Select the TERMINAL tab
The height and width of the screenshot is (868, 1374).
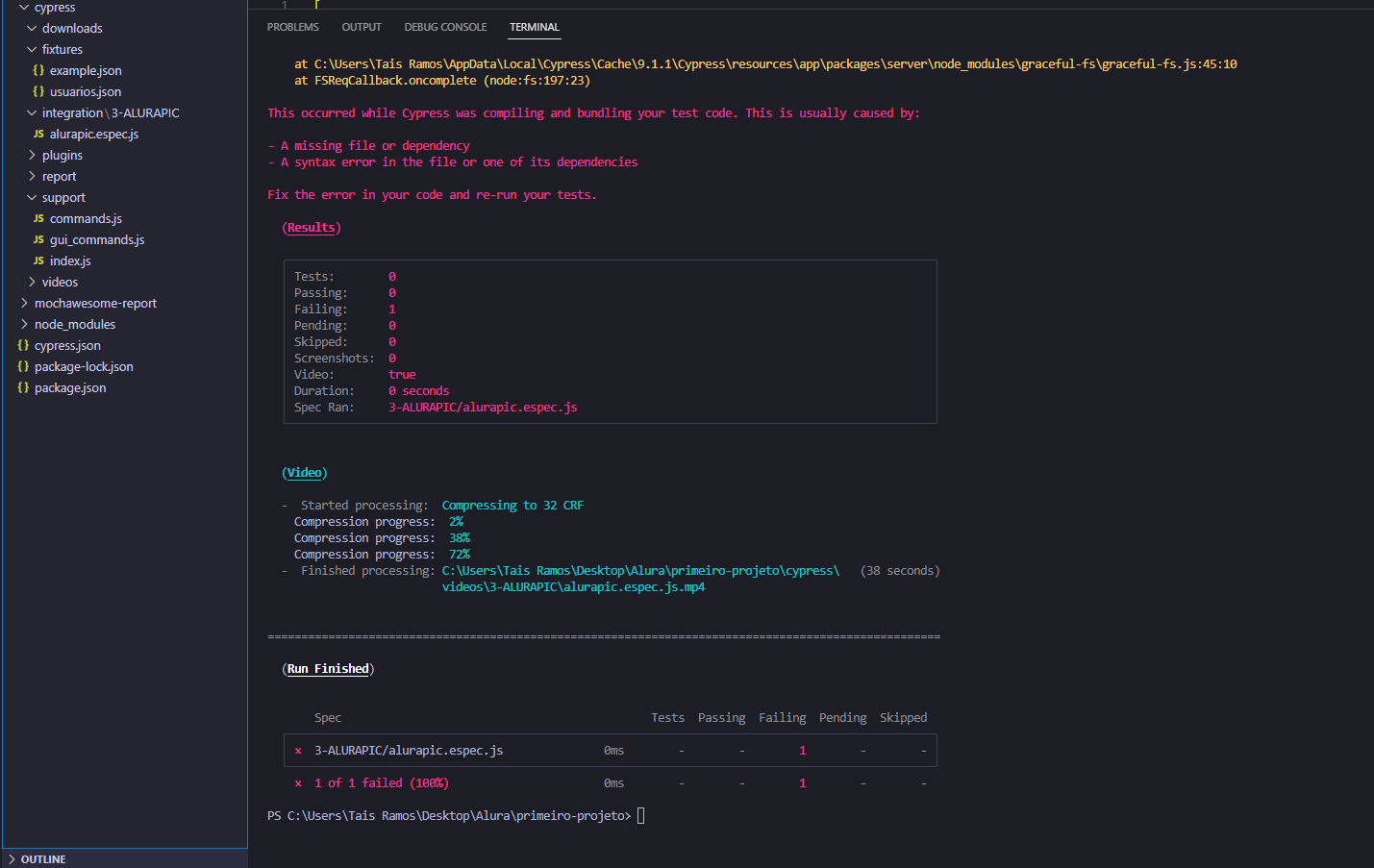coord(535,27)
